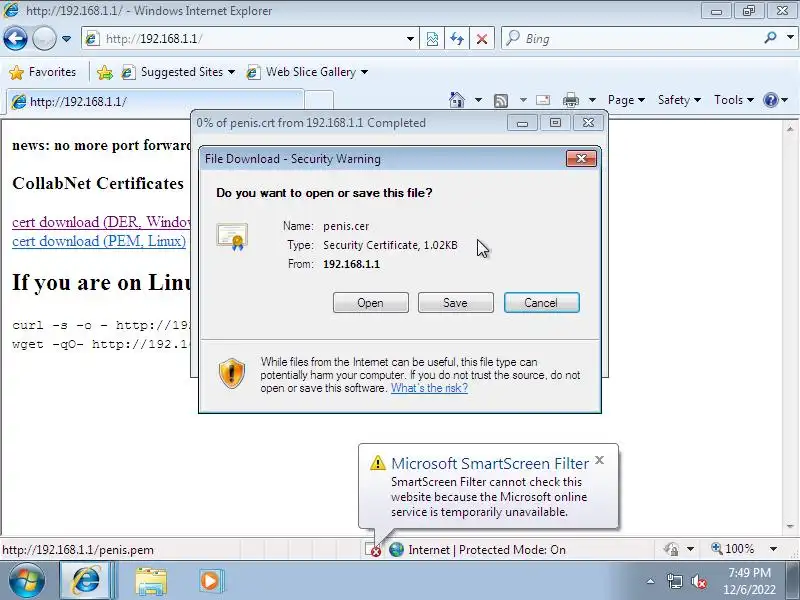Click the Back navigation arrow
The height and width of the screenshot is (600, 800).
pyautogui.click(x=15, y=38)
